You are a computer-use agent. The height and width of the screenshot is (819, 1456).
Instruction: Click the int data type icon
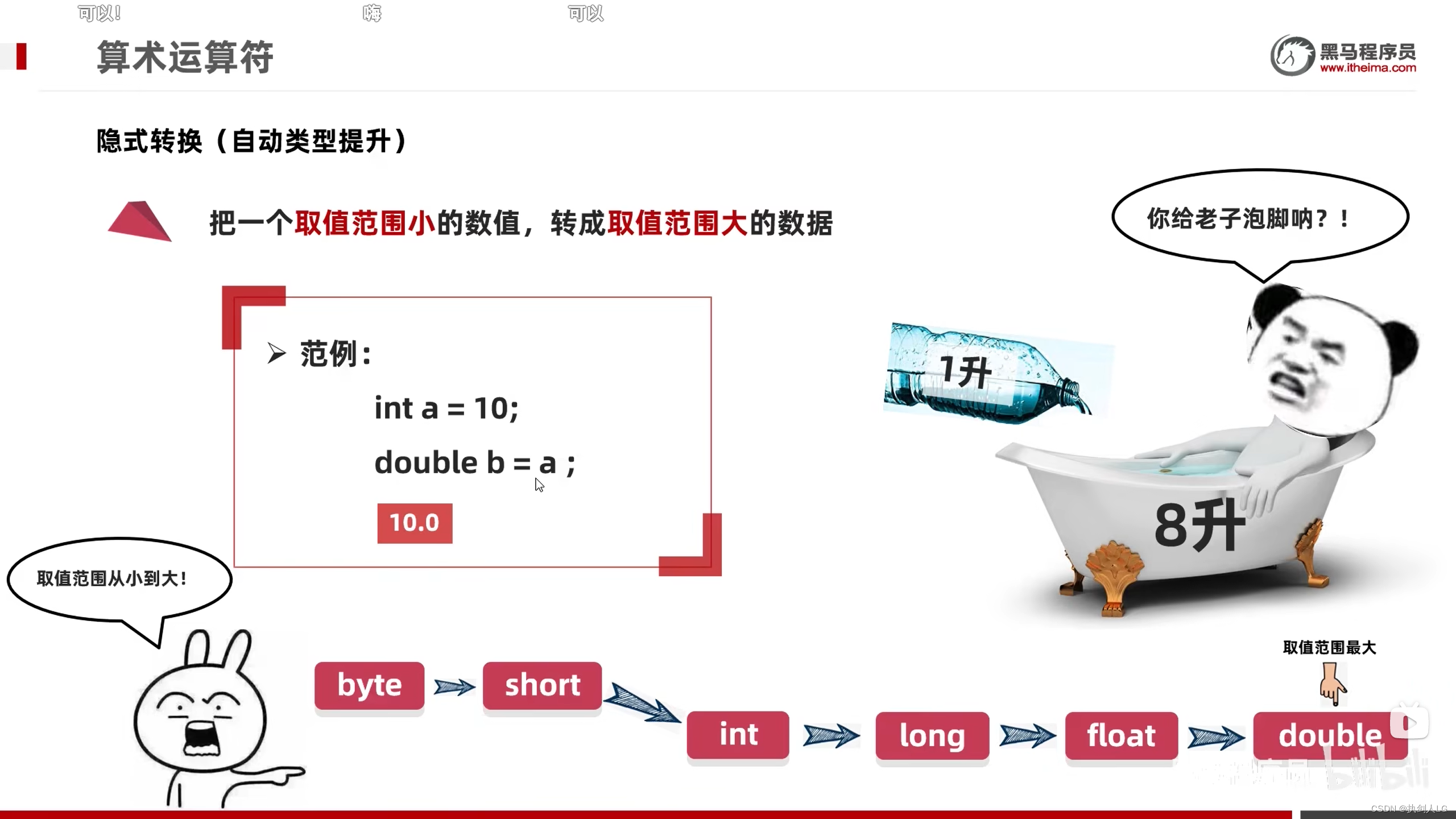coord(737,734)
